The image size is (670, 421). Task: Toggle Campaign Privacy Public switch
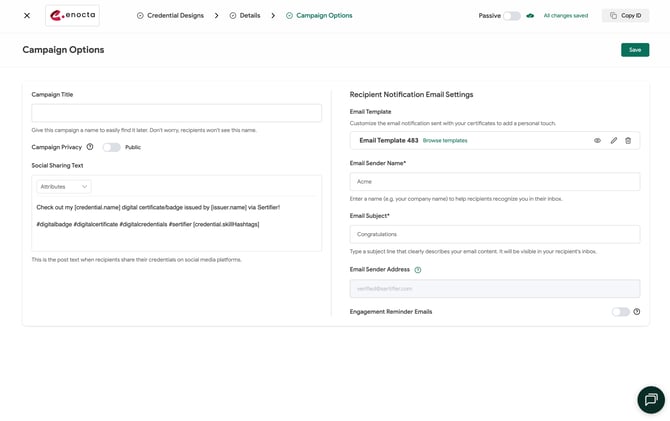(x=112, y=147)
